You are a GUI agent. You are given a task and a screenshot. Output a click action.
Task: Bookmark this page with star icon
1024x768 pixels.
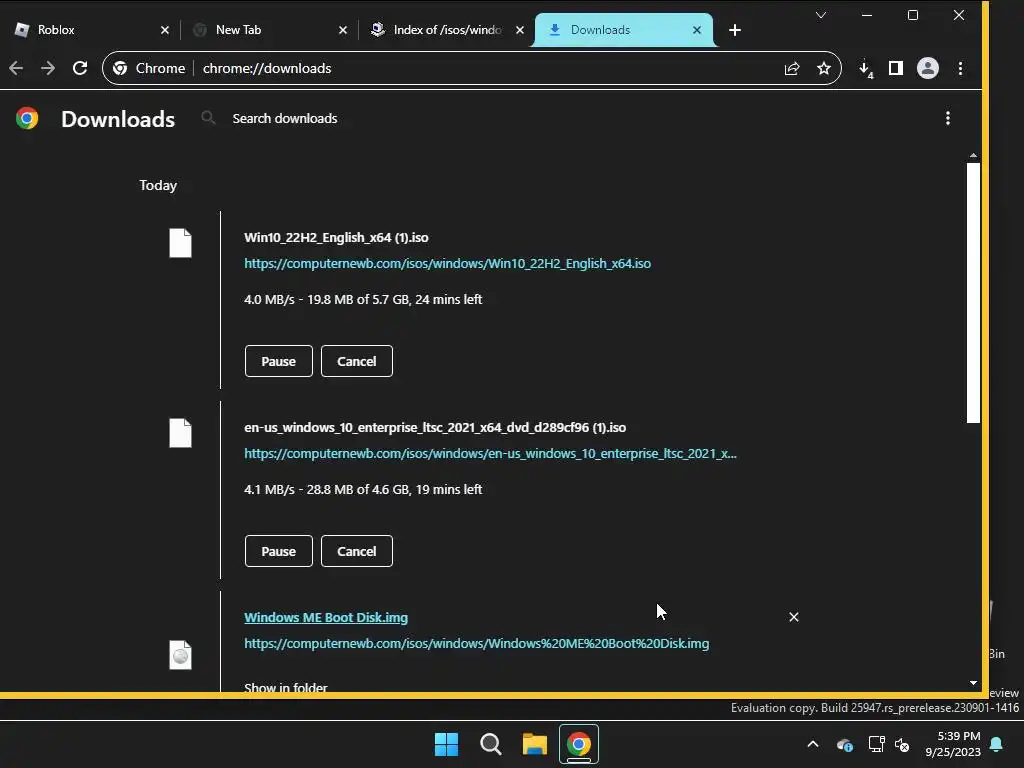824,68
